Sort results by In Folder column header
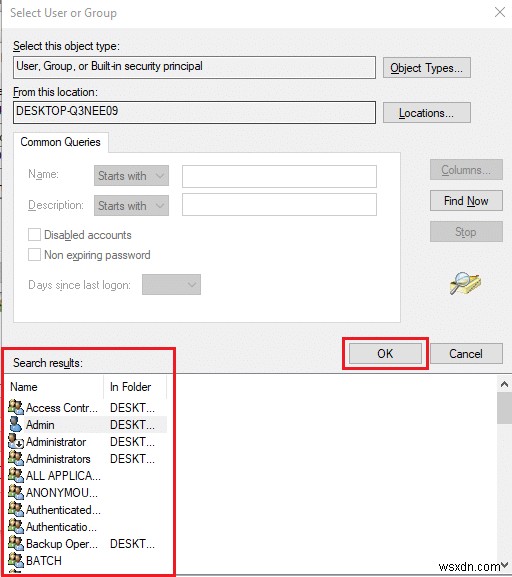The height and width of the screenshot is (577, 512). [x=135, y=387]
